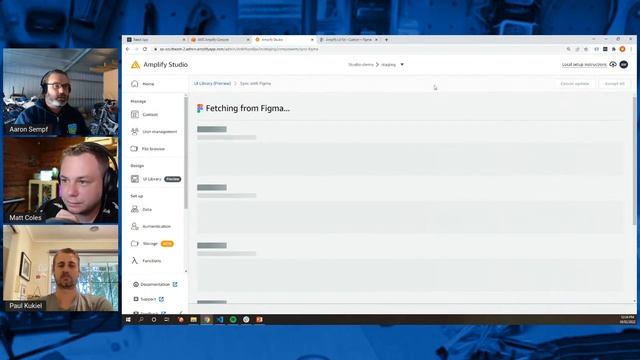
Task: Select Paul Kukiel video tile
Action: tap(61, 268)
